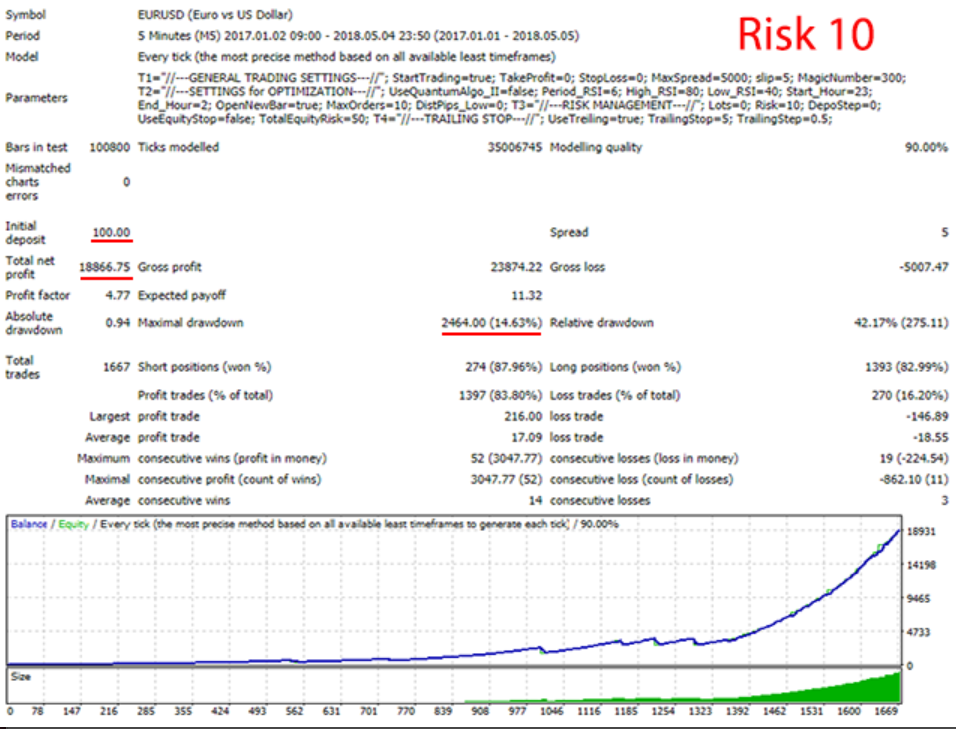Viewport: 956px width, 729px height.
Task: Click the modelling quality value 90.00%
Action: point(925,148)
